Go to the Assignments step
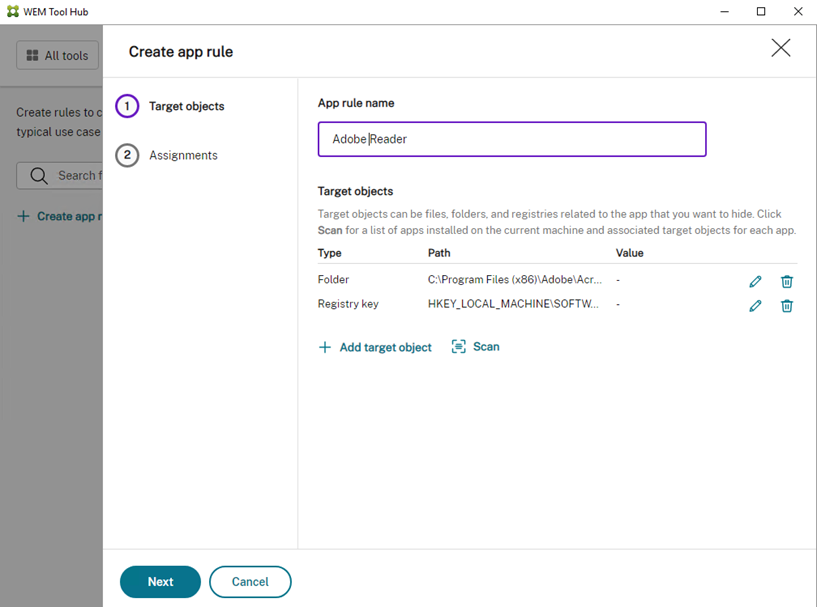 [183, 155]
